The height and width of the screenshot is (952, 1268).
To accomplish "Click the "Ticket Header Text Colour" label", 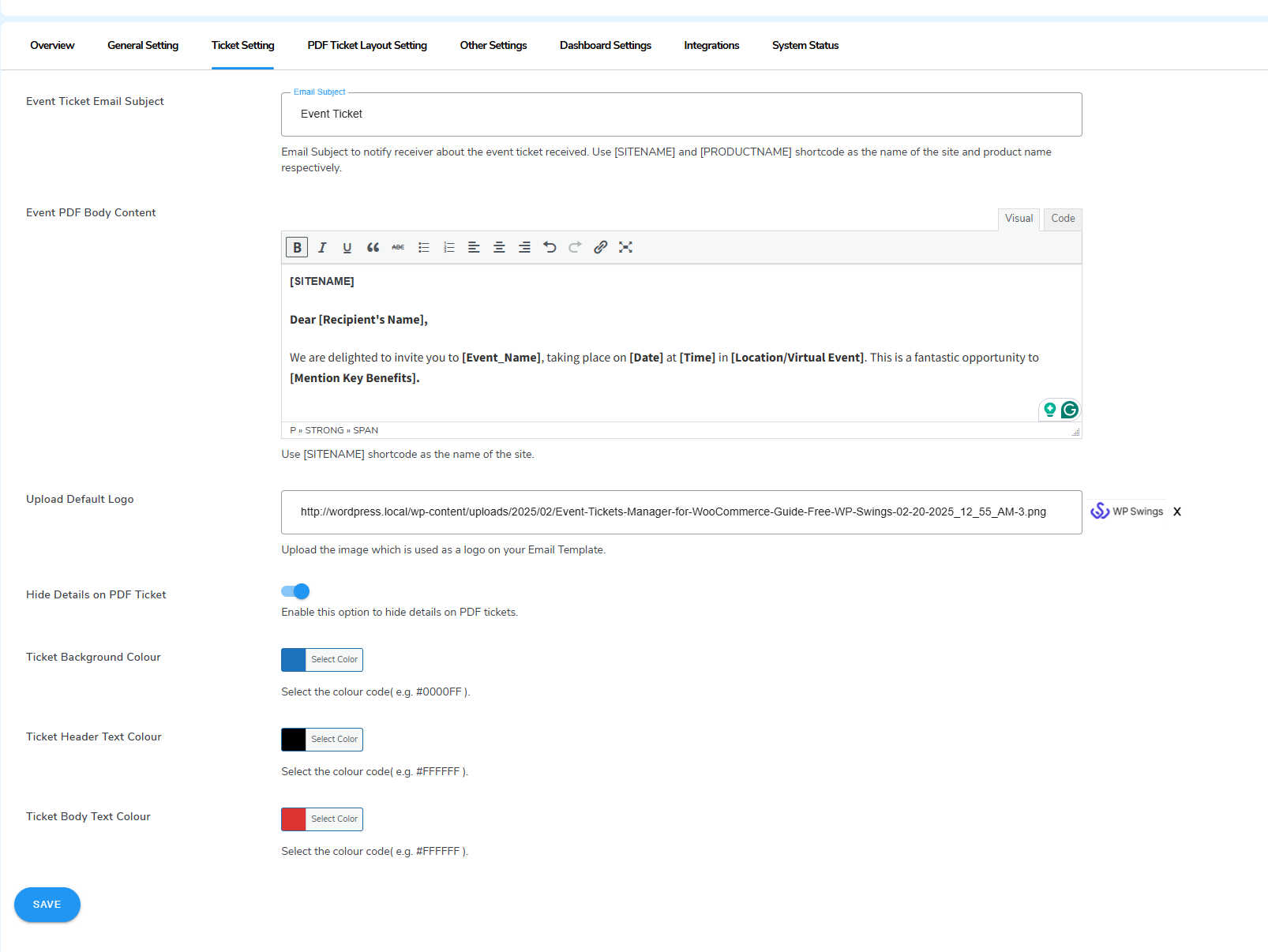I will (x=94, y=736).
